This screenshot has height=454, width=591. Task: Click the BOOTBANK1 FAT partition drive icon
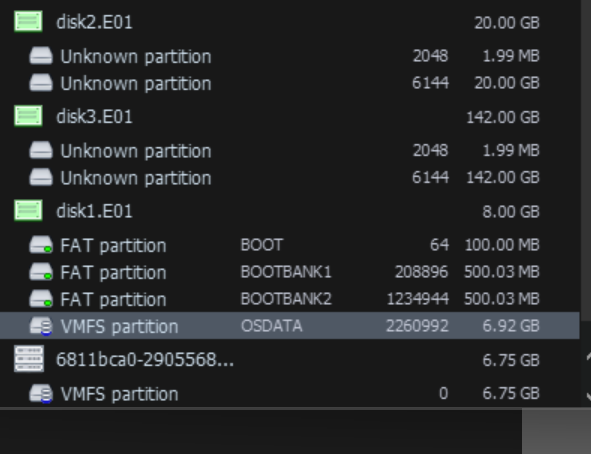pos(41,272)
